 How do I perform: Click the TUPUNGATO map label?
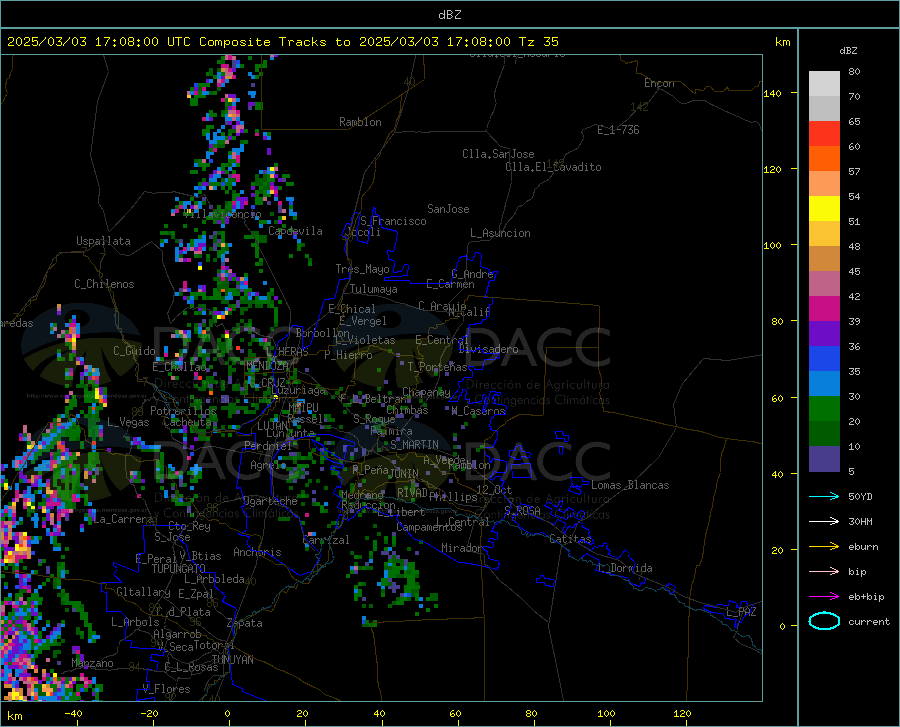click(178, 569)
